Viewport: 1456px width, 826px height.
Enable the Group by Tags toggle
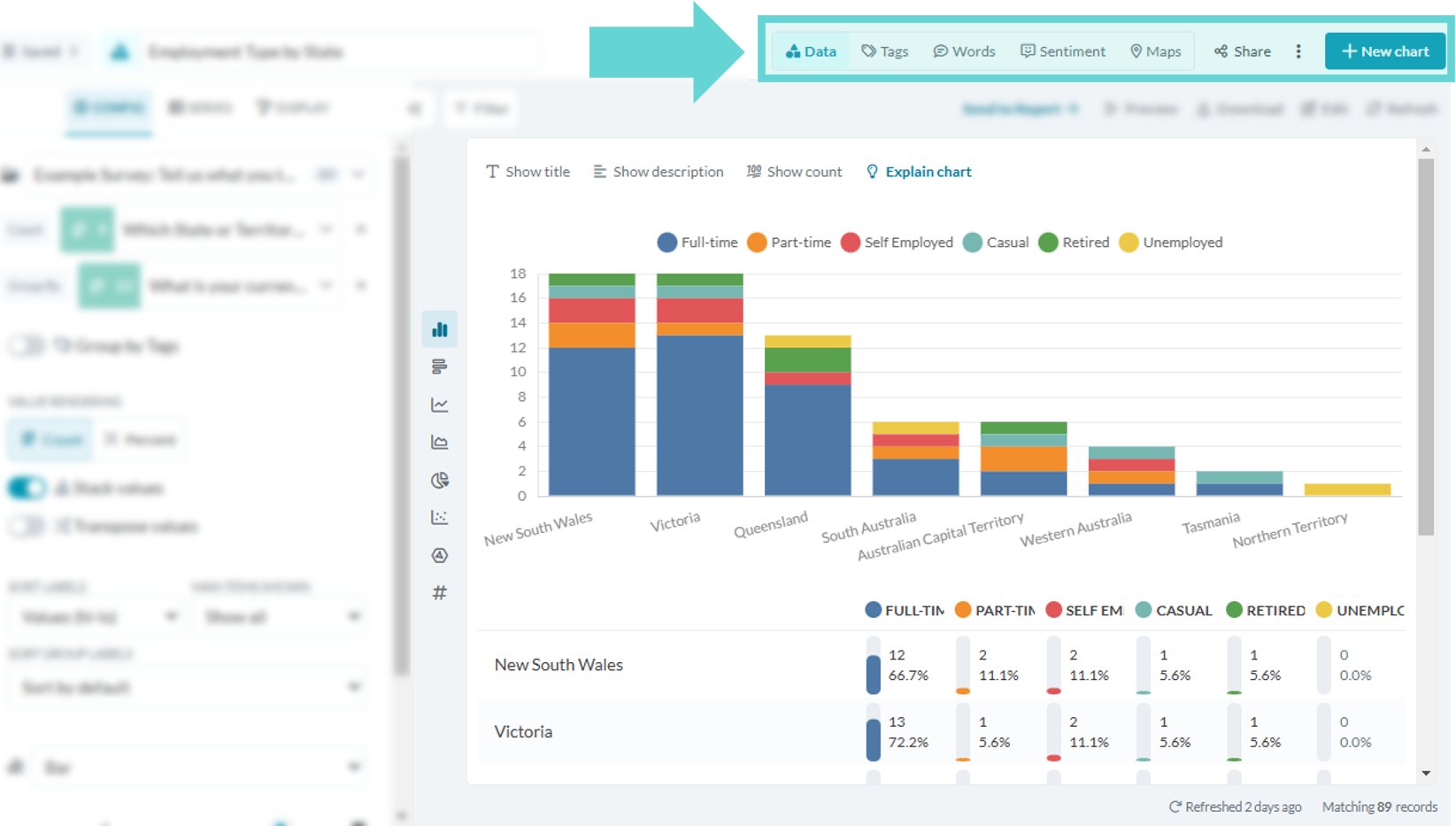pyautogui.click(x=27, y=345)
